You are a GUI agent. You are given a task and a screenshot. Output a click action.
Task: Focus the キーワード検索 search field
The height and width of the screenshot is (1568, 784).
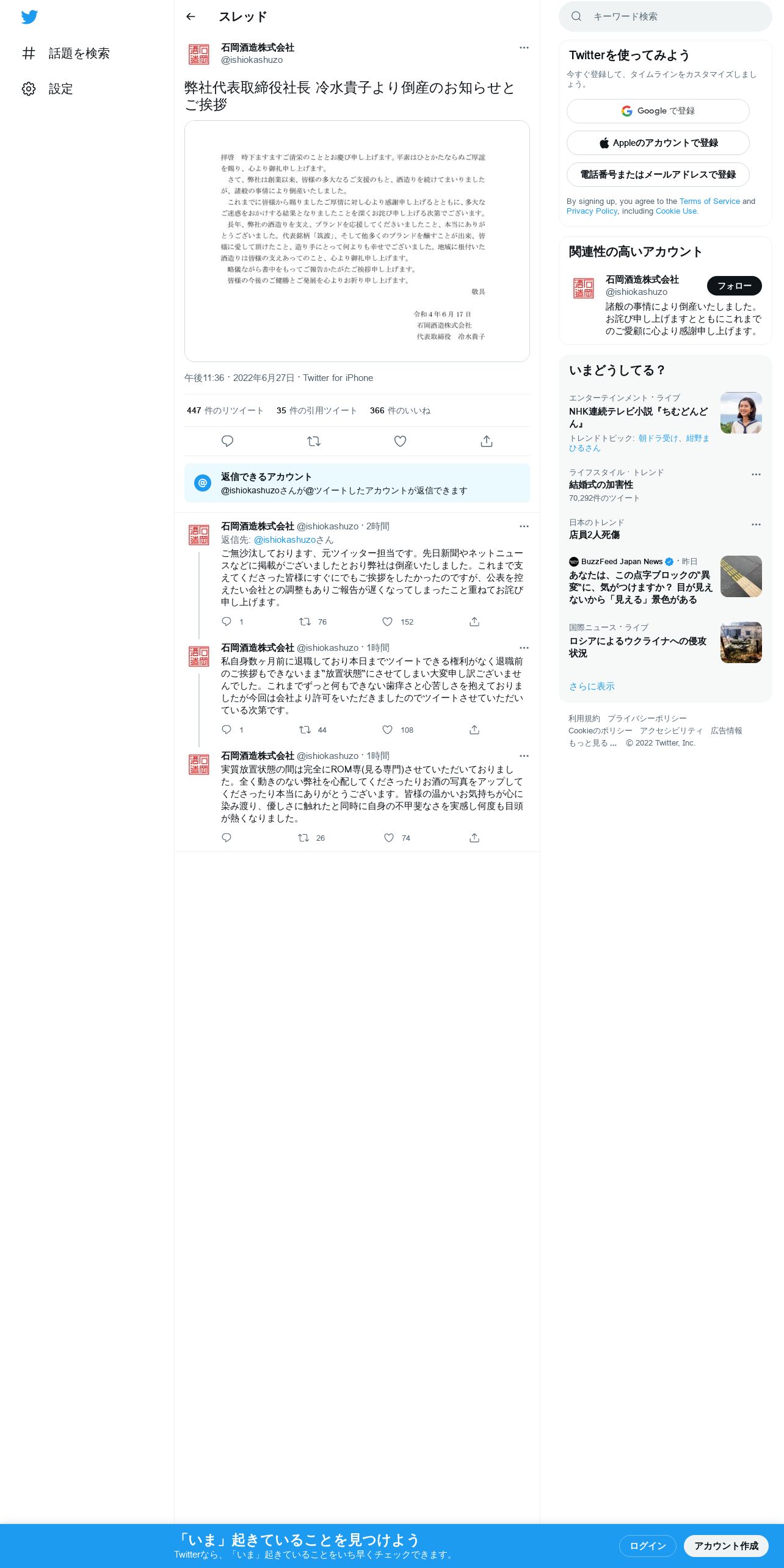coord(666,16)
